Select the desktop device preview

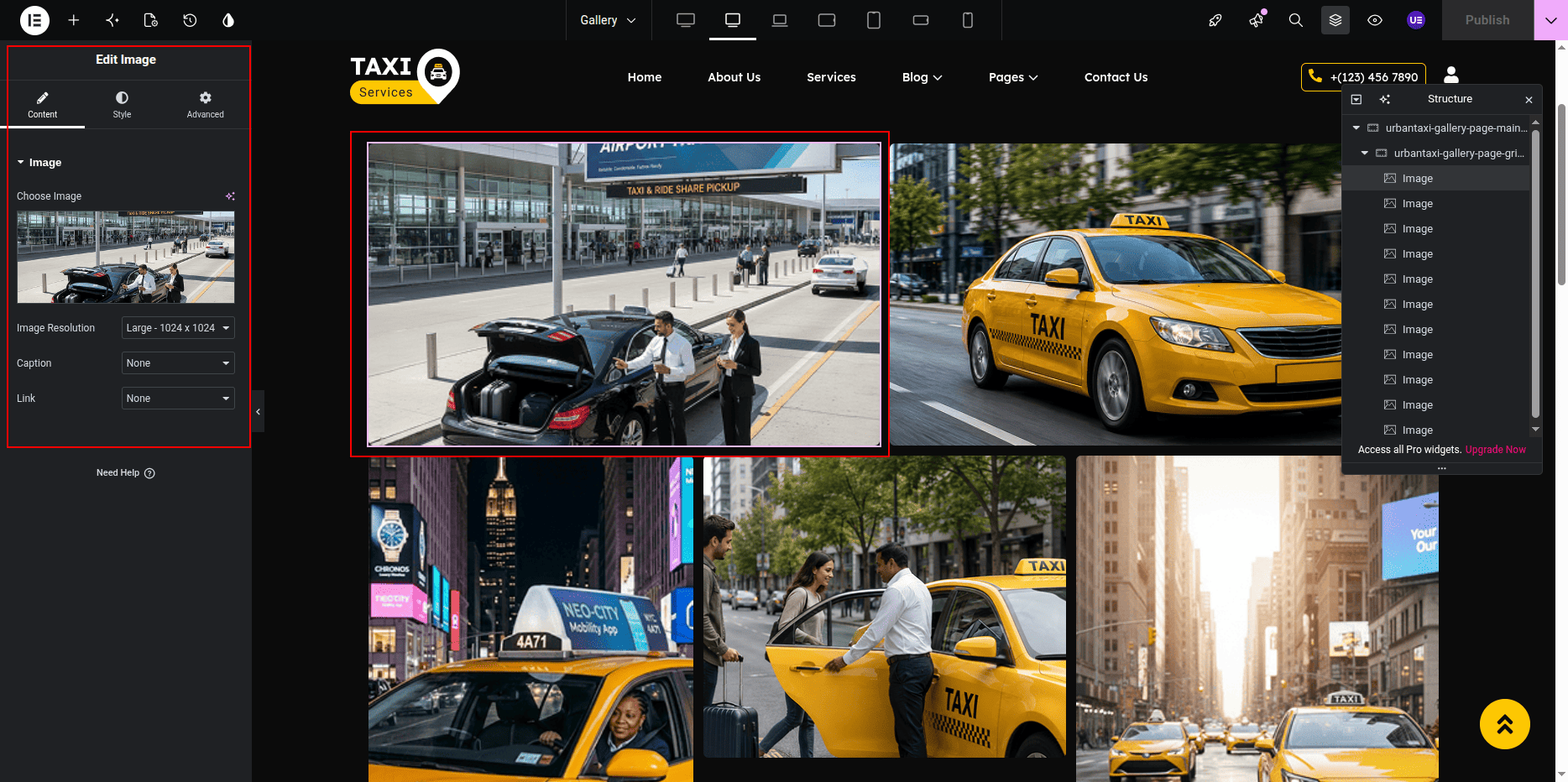point(733,20)
